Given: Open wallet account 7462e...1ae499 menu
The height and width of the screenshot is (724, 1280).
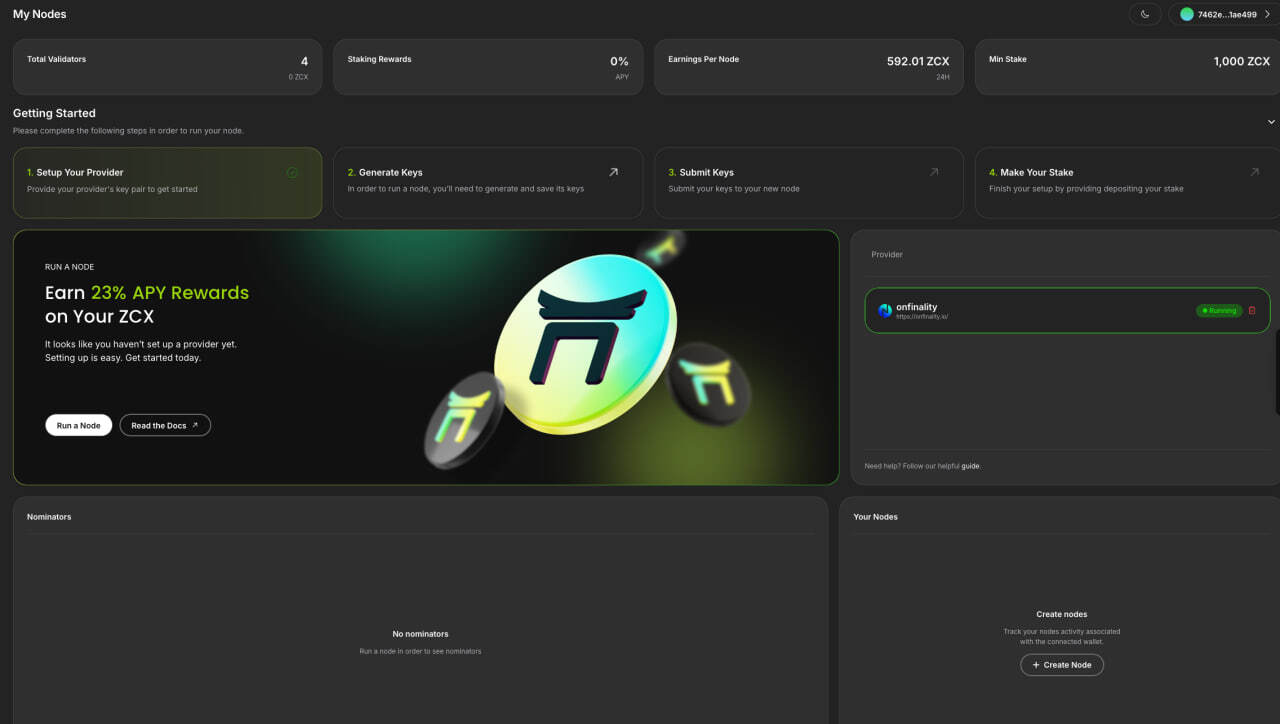Looking at the screenshot, I should 1224,14.
